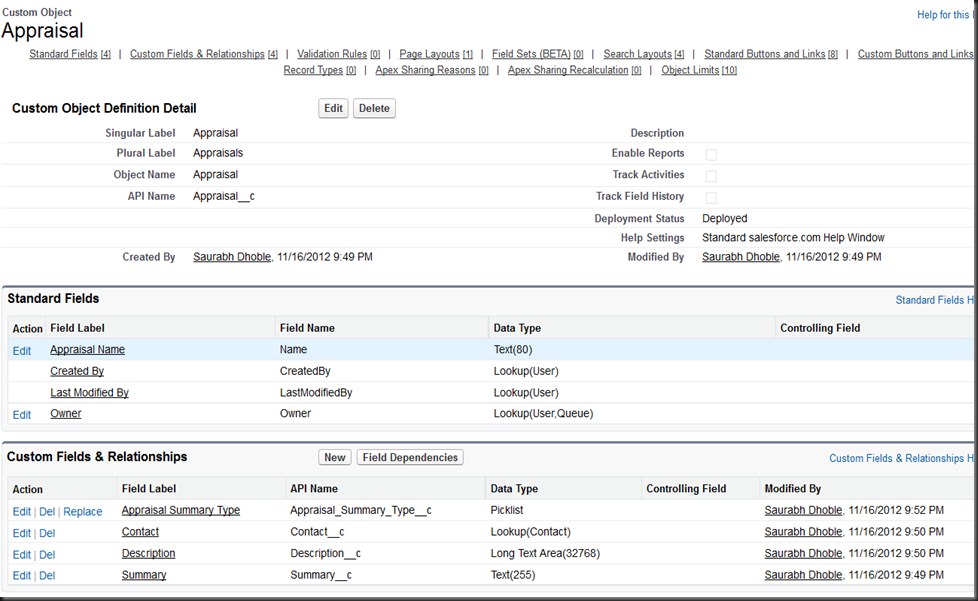The height and width of the screenshot is (601, 978).
Task: Select Standard salesforce.com Help Window text
Action: pos(793,238)
